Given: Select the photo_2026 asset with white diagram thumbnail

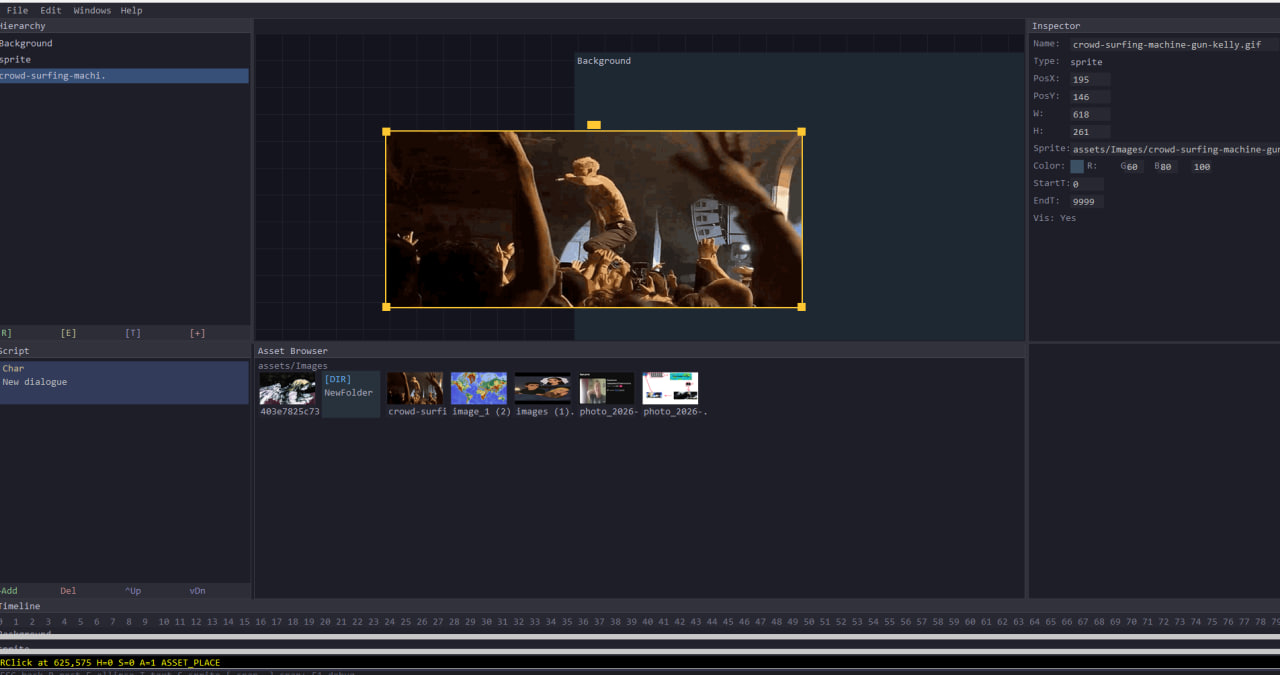Looking at the screenshot, I should tap(670, 388).
